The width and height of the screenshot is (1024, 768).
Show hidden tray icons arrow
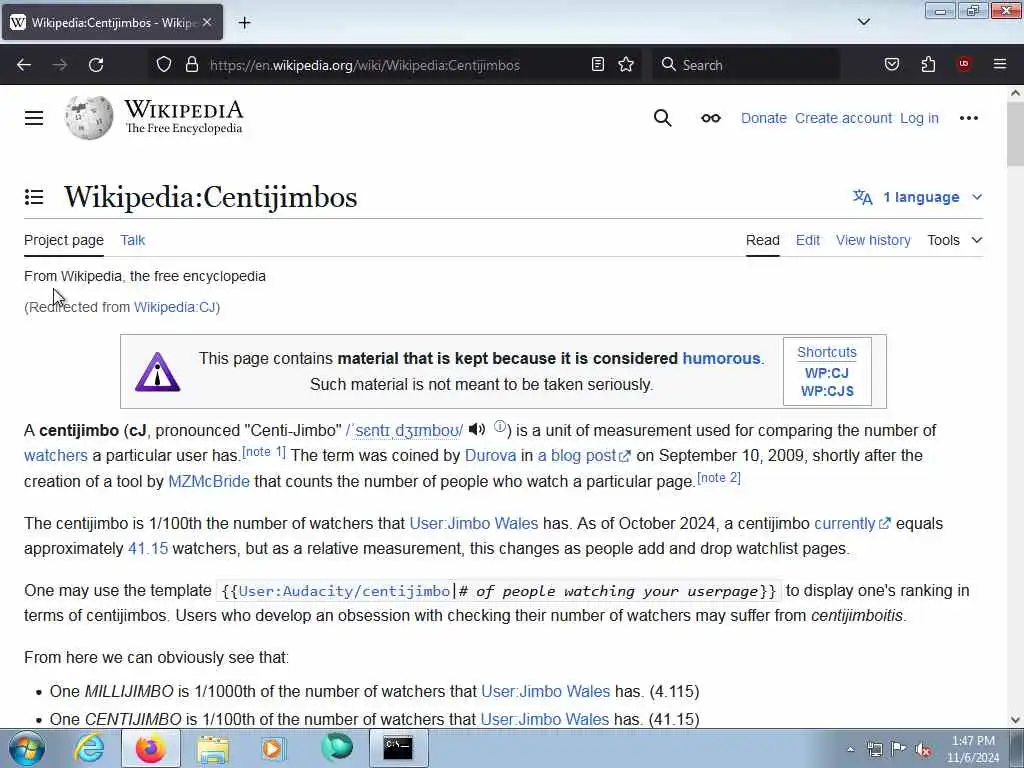[850, 749]
